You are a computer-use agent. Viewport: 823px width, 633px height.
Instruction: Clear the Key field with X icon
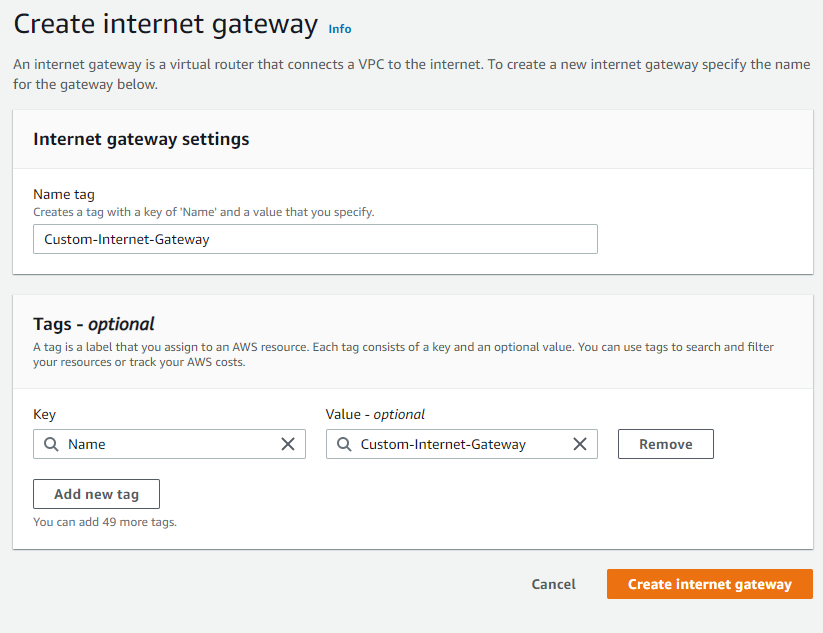click(288, 444)
